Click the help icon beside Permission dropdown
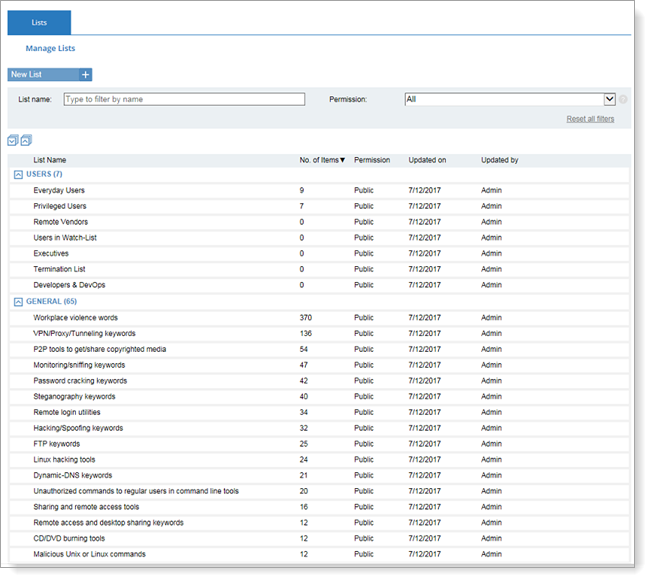This screenshot has width=653, height=586. [623, 99]
